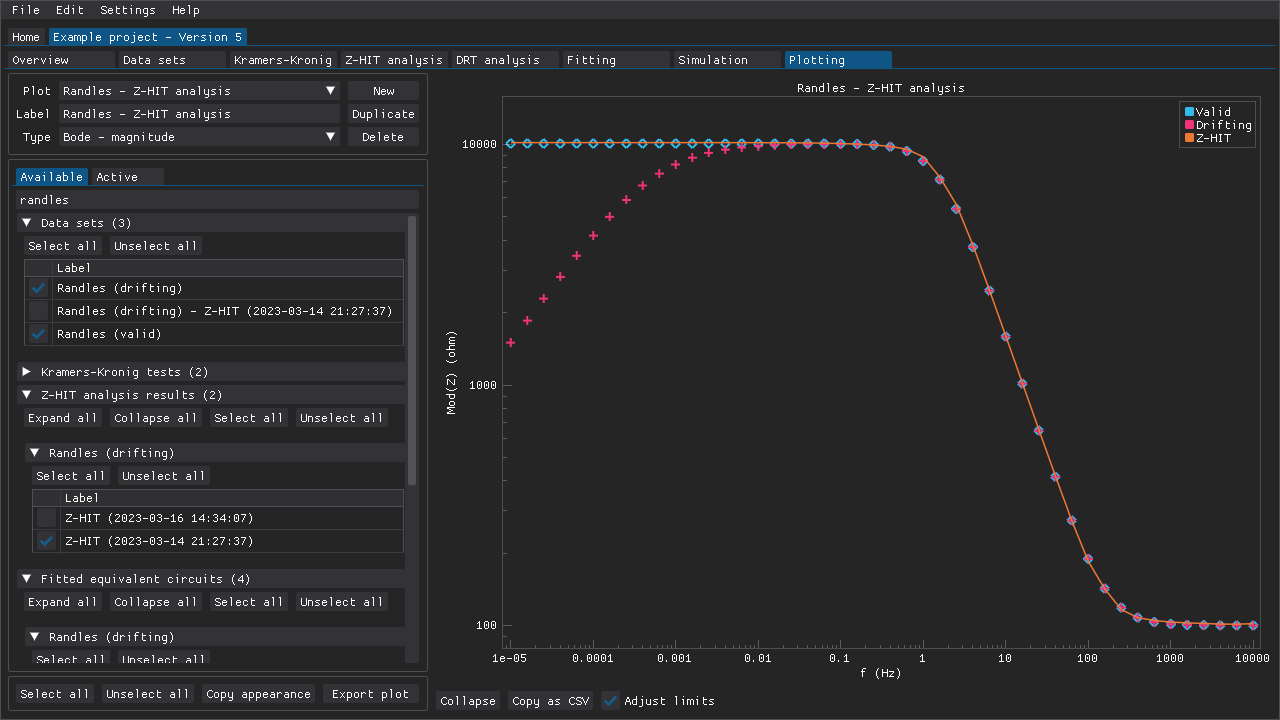Open the Edit menu
This screenshot has height=720, width=1280.
(x=70, y=10)
